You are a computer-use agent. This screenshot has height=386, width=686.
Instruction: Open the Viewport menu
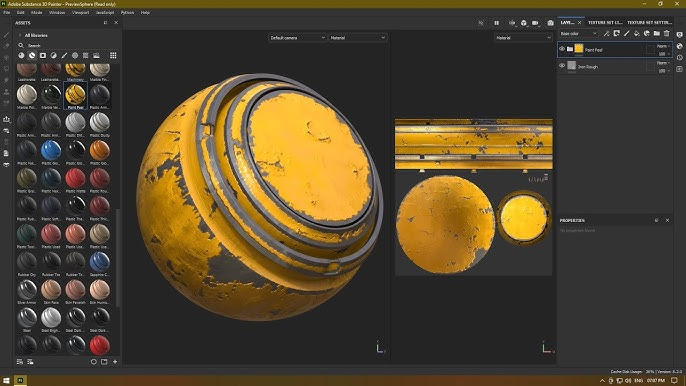click(80, 13)
